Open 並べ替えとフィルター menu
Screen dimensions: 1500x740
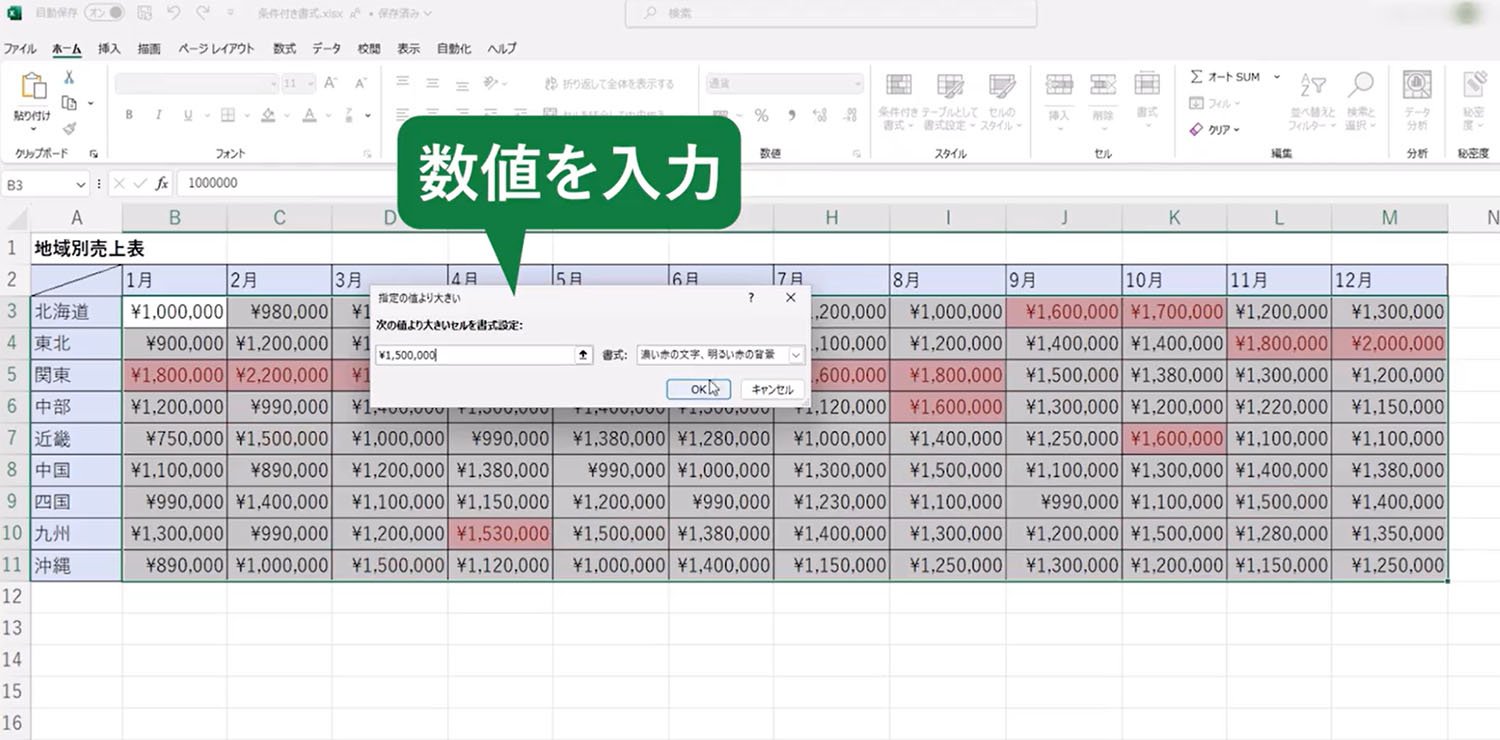click(x=1312, y=102)
